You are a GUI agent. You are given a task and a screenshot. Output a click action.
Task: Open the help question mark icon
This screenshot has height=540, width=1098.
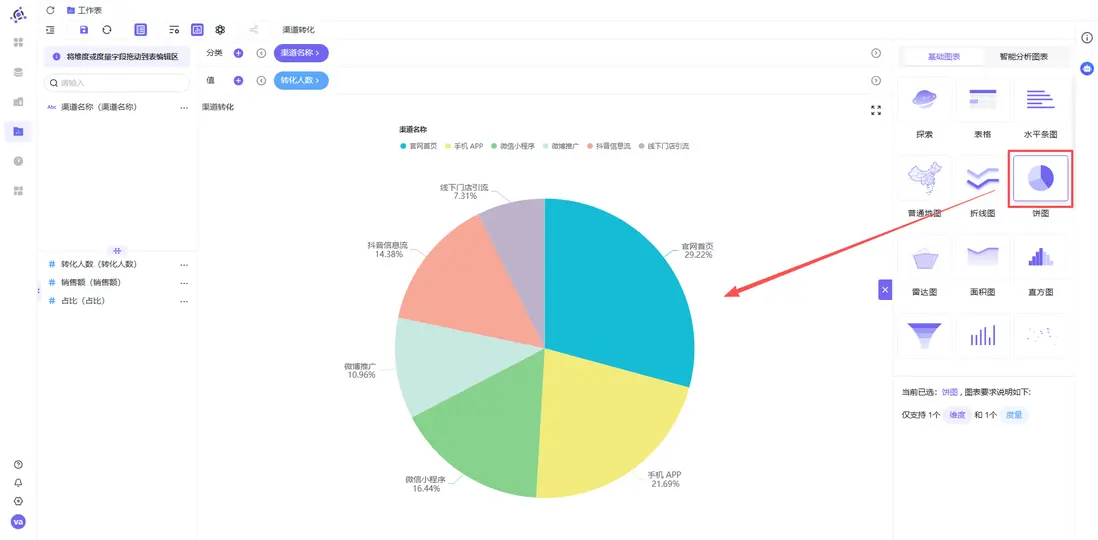pyautogui.click(x=18, y=464)
